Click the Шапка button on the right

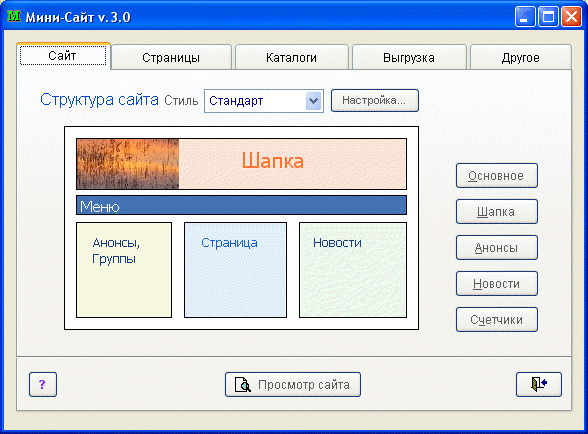[x=496, y=212]
